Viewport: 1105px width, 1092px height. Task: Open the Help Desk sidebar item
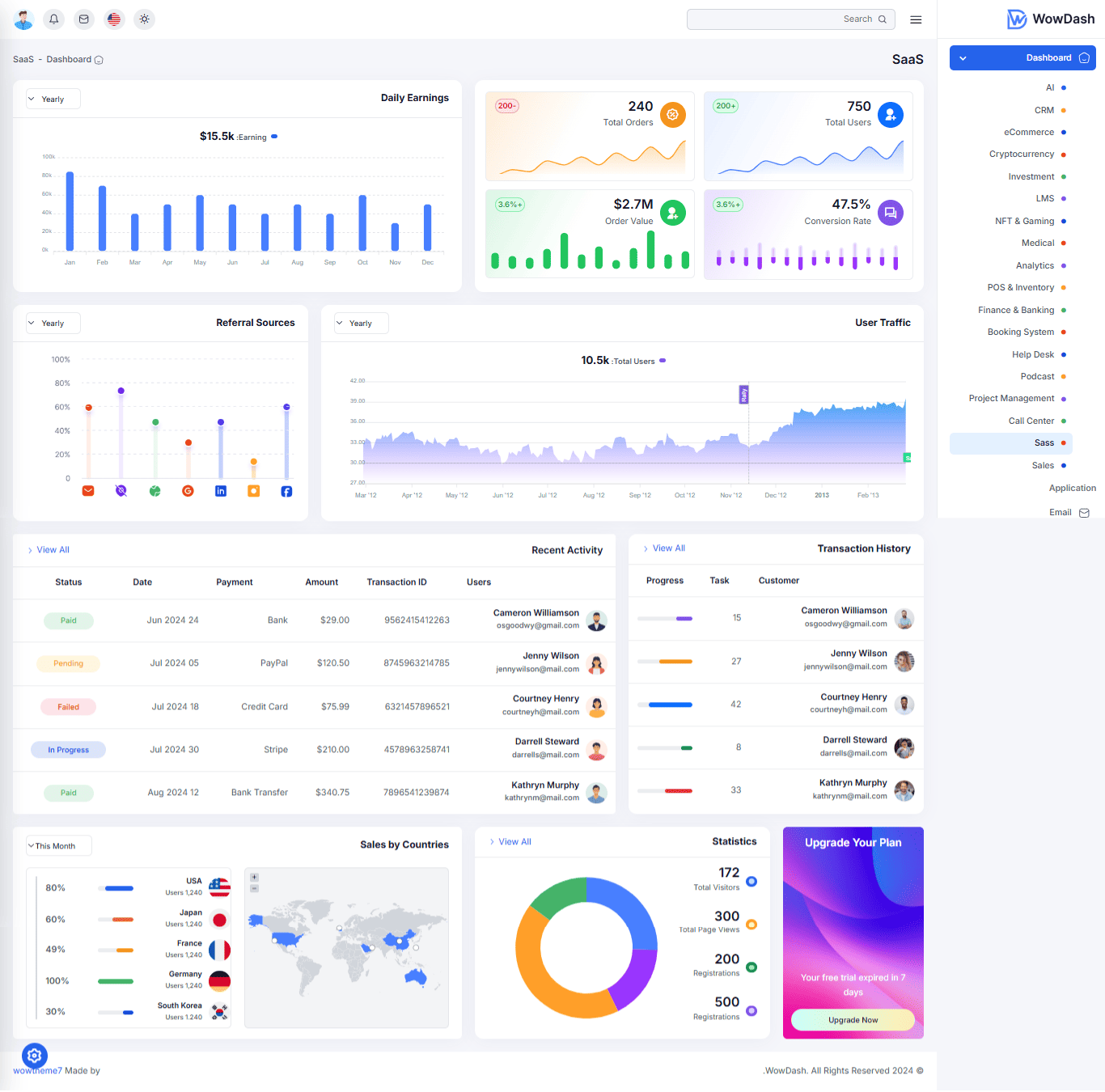(x=1032, y=354)
